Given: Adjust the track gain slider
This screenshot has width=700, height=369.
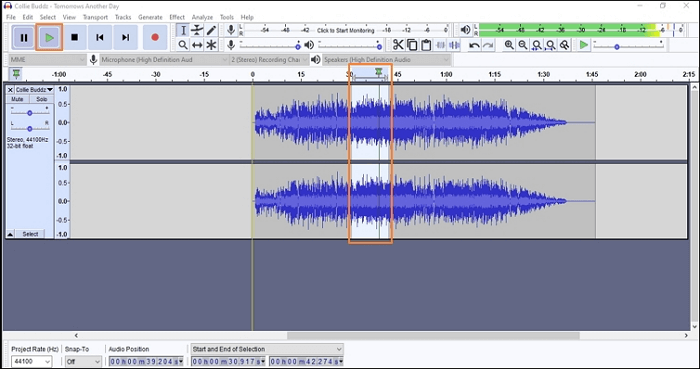Looking at the screenshot, I should (29, 113).
